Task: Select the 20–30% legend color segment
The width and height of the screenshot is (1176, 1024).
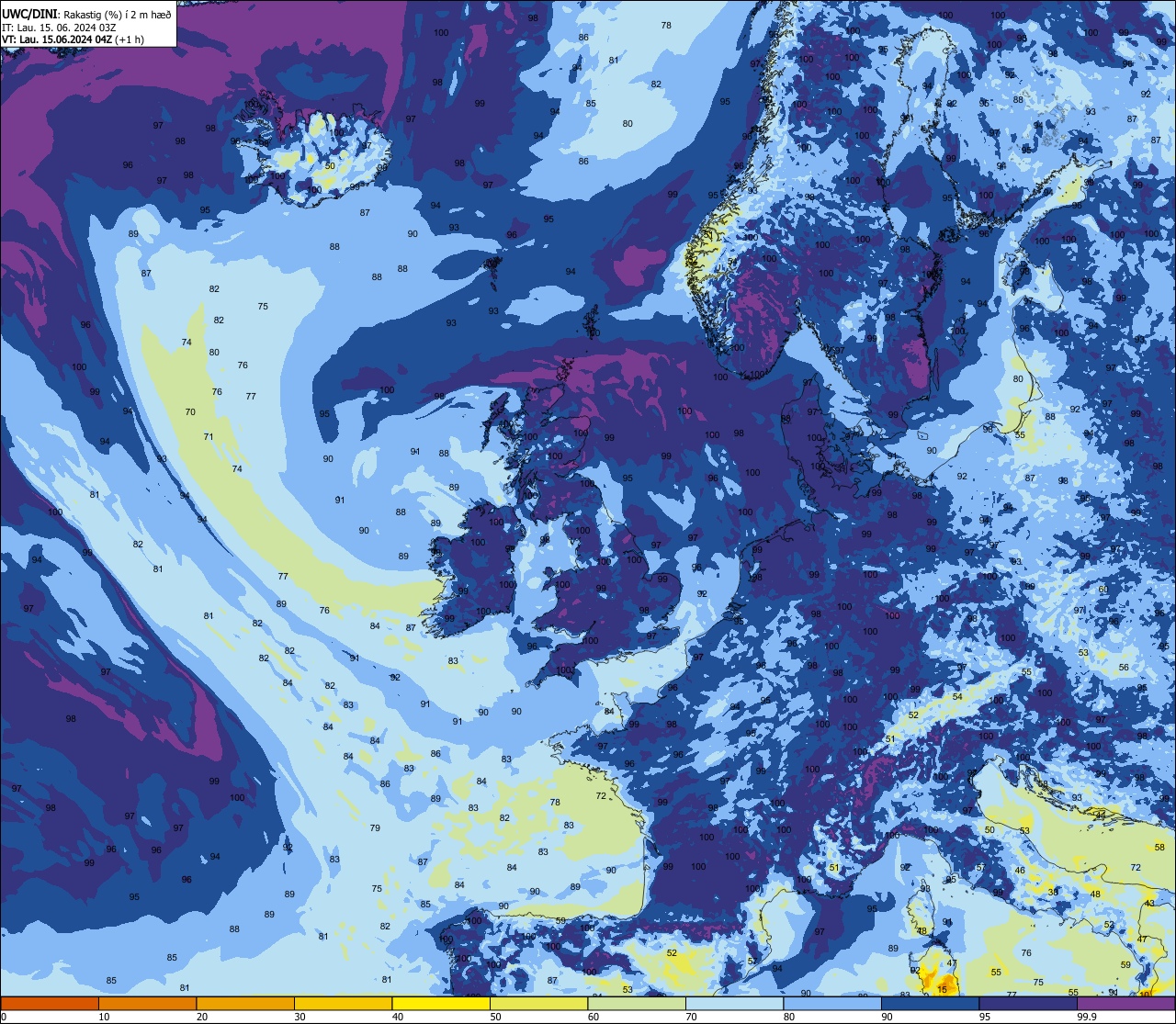Action: point(245,1003)
